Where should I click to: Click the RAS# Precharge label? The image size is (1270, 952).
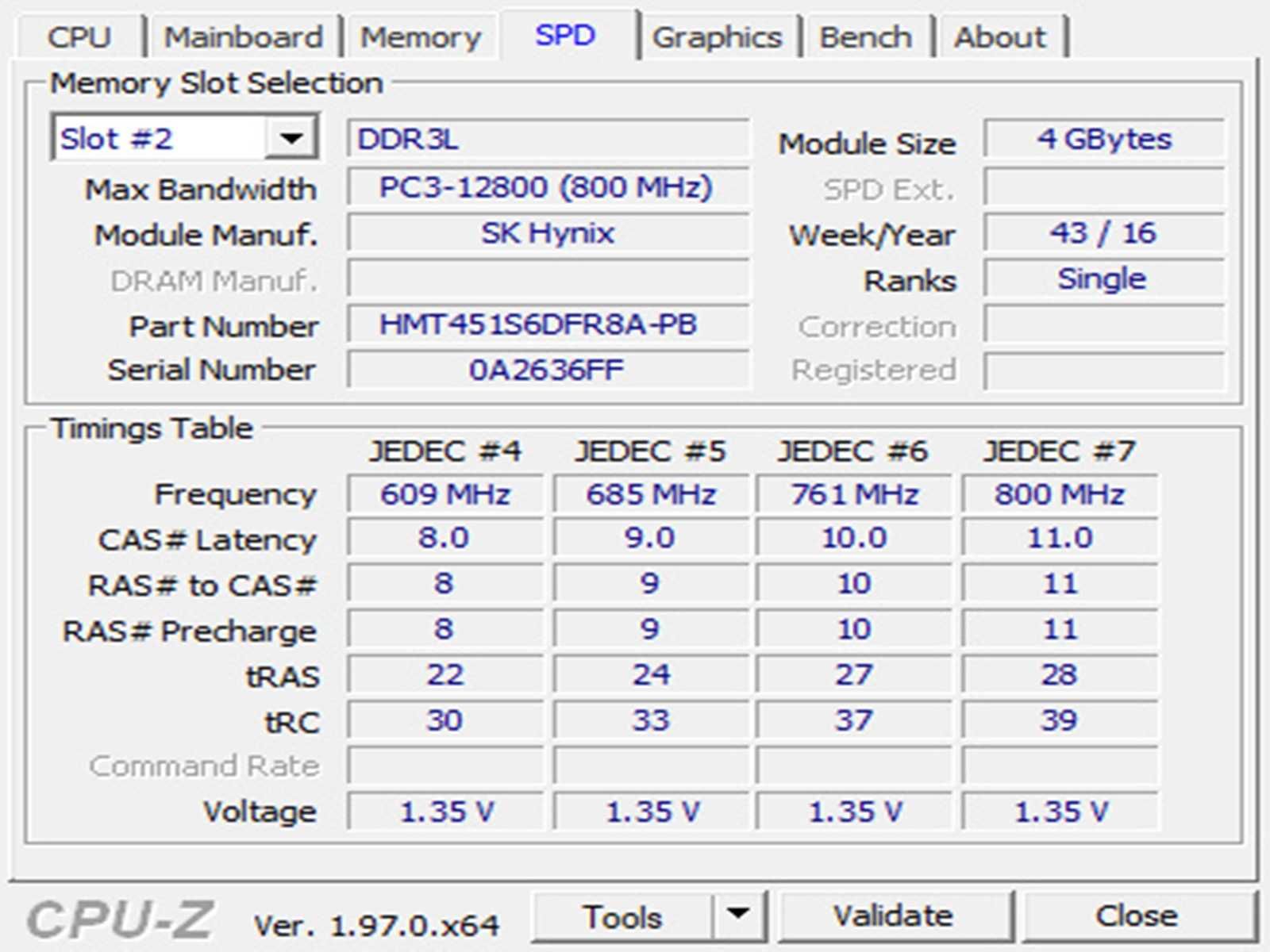point(190,631)
